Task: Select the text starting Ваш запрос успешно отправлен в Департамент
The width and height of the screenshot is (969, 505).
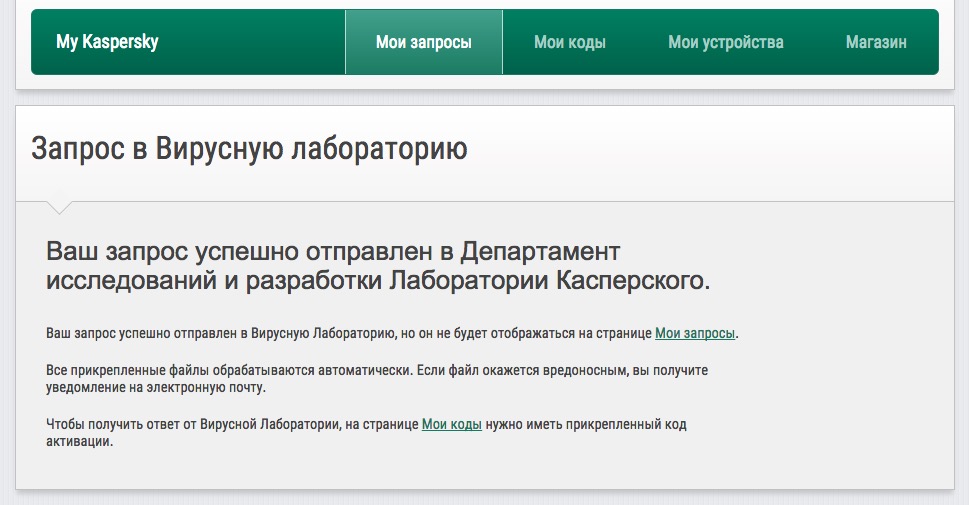Action: [378, 266]
